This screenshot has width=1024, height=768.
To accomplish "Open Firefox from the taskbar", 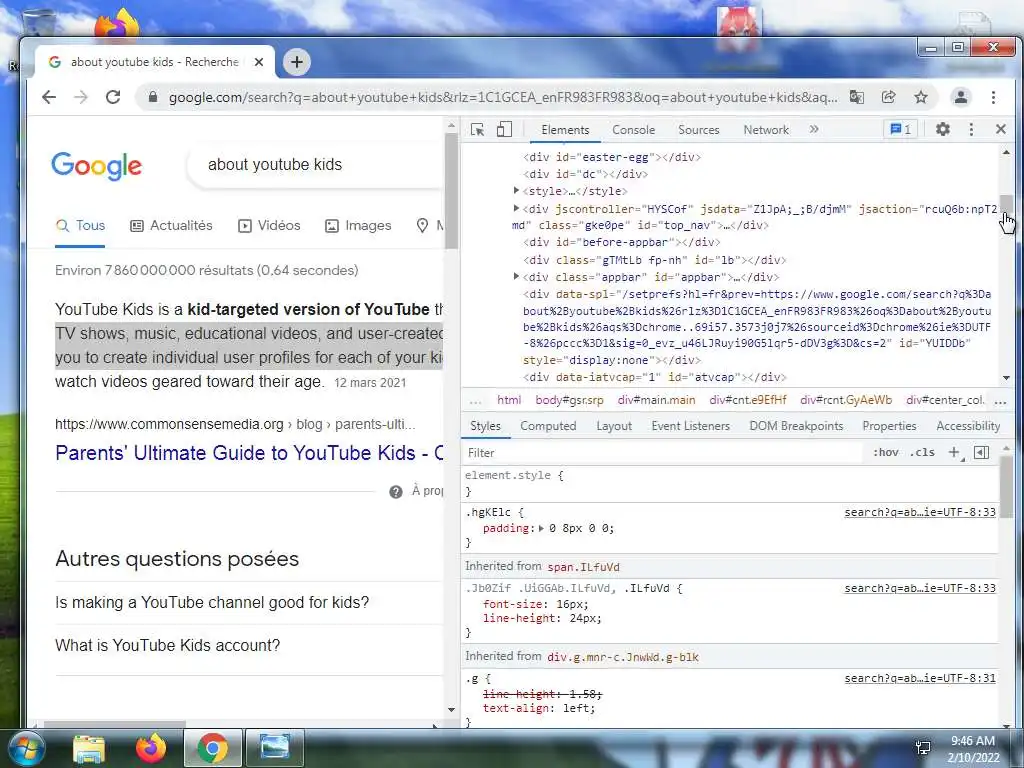I will point(150,748).
